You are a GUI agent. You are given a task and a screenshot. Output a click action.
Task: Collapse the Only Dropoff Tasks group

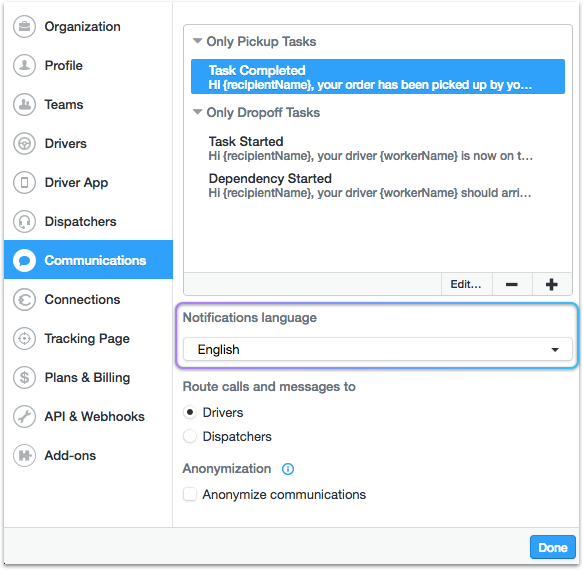point(197,112)
